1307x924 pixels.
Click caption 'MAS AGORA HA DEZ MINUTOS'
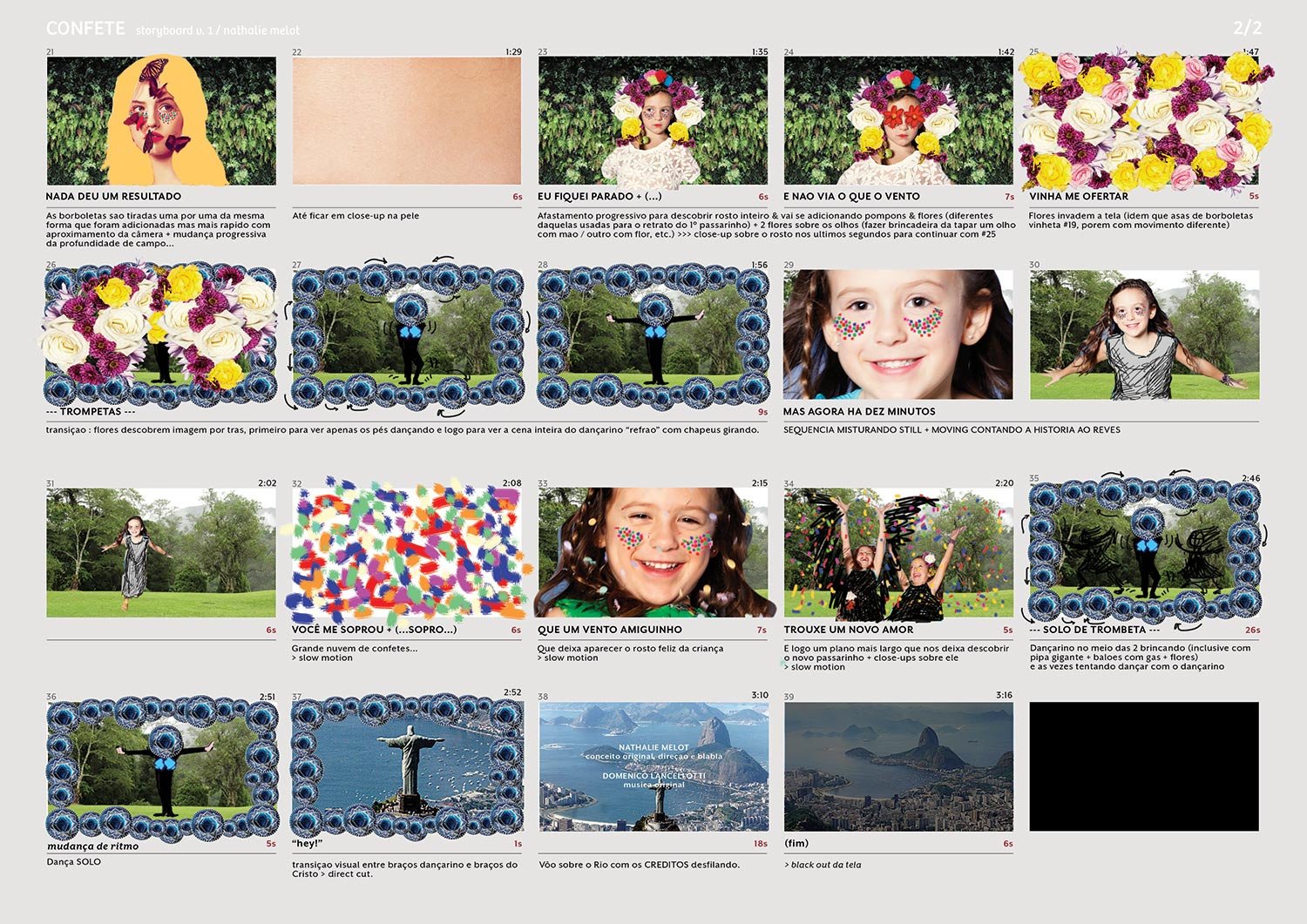(x=859, y=411)
